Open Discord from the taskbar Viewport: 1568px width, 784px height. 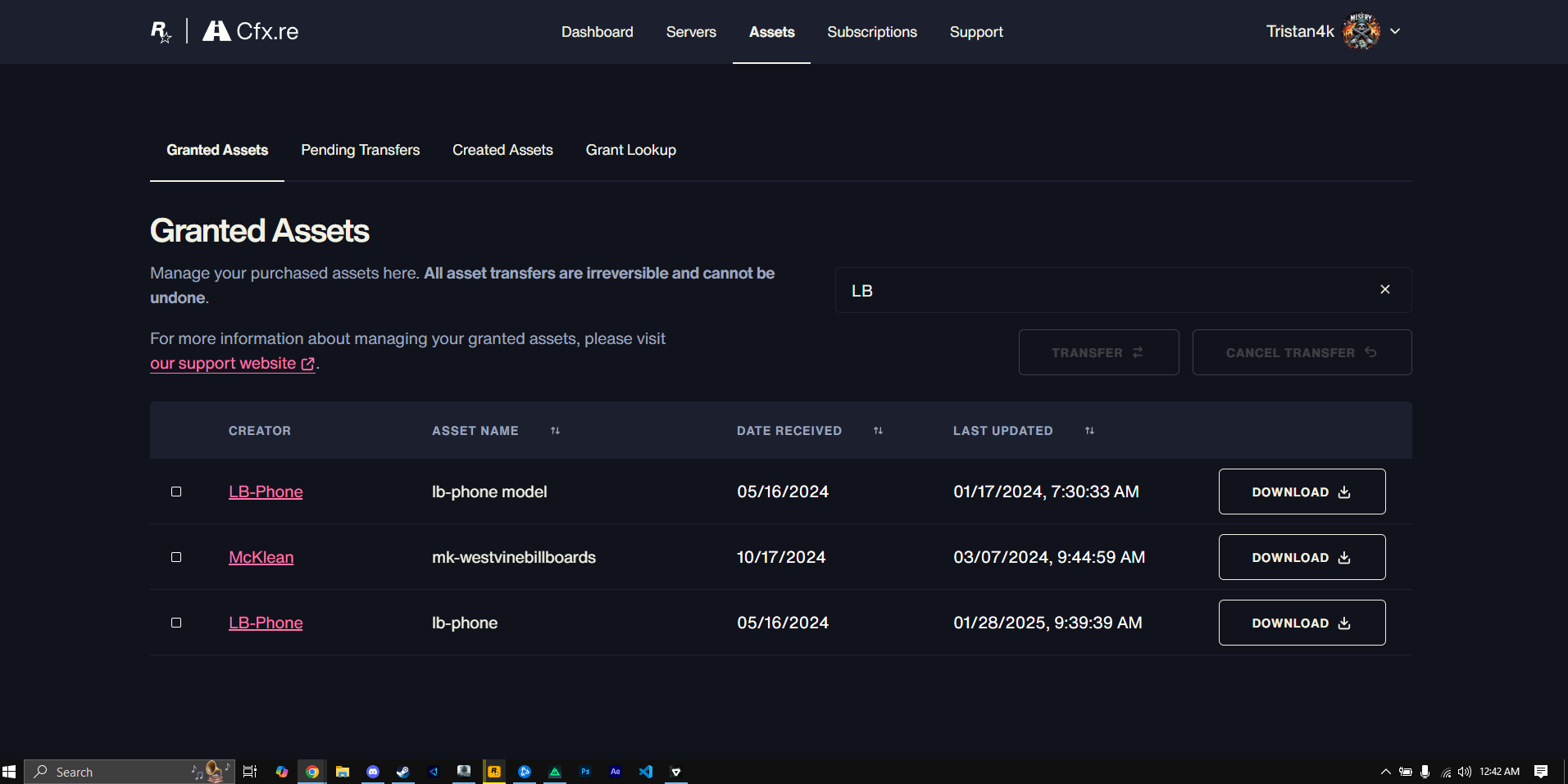[x=373, y=772]
